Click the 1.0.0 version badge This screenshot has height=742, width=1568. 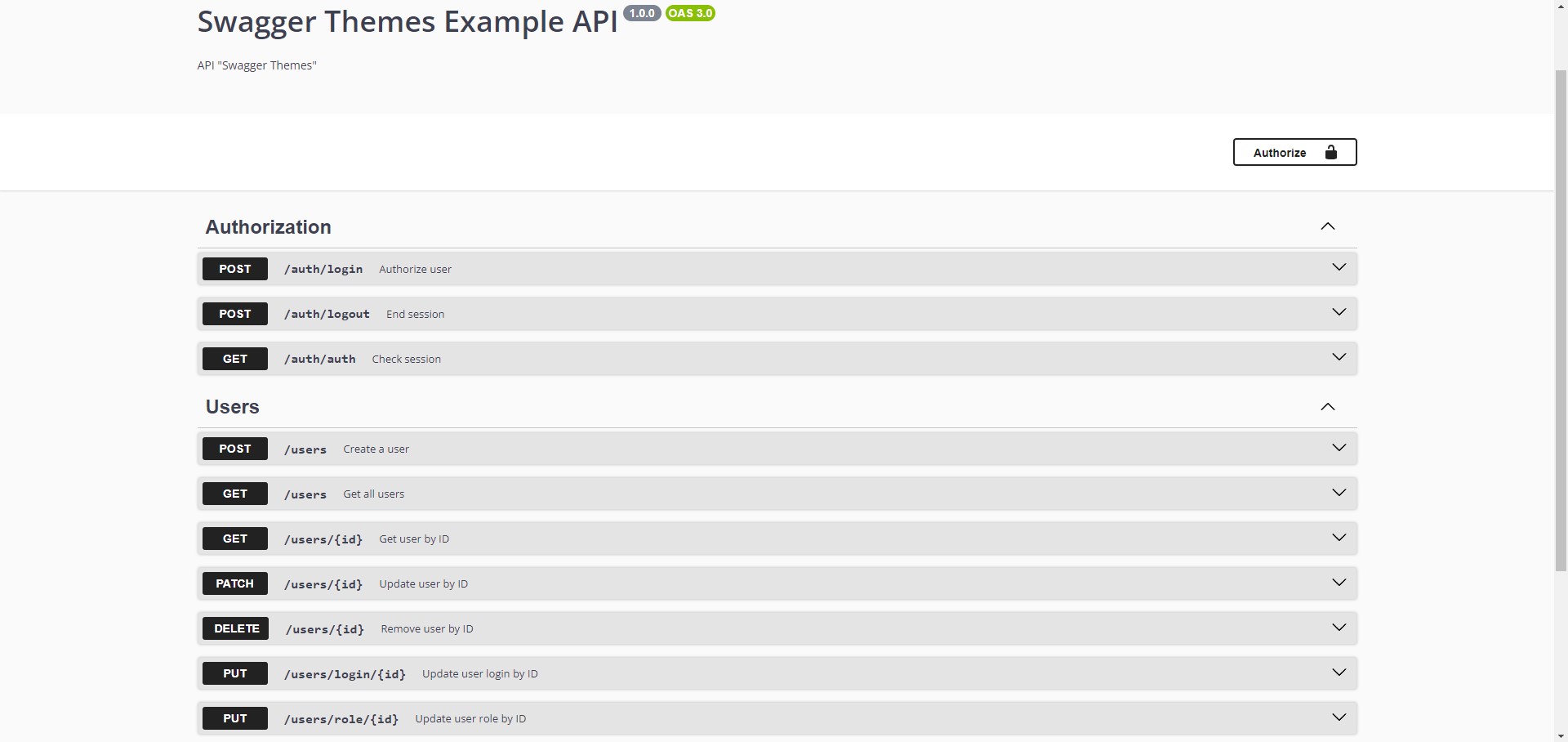coord(642,13)
